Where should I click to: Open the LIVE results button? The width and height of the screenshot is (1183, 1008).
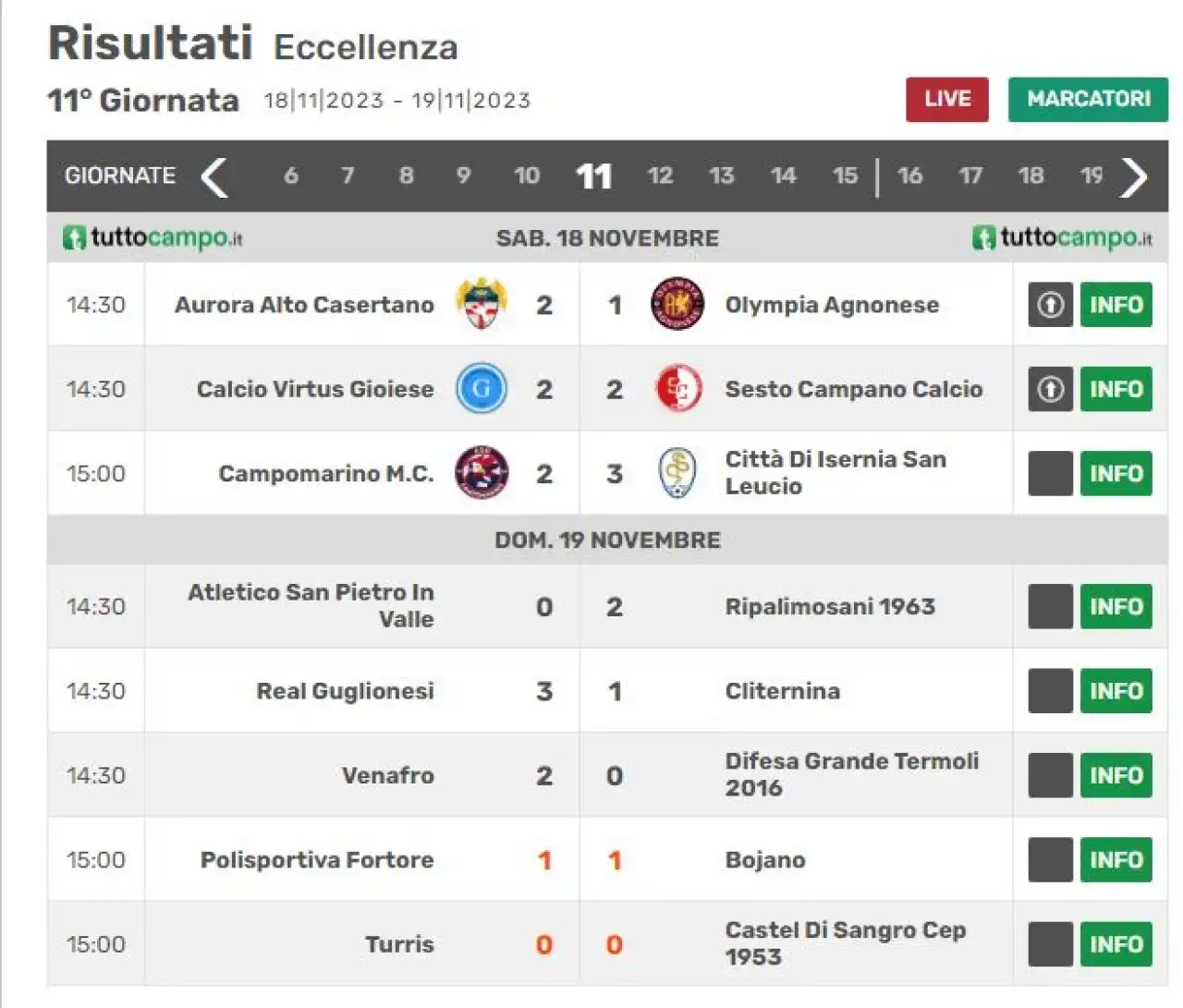point(947,99)
